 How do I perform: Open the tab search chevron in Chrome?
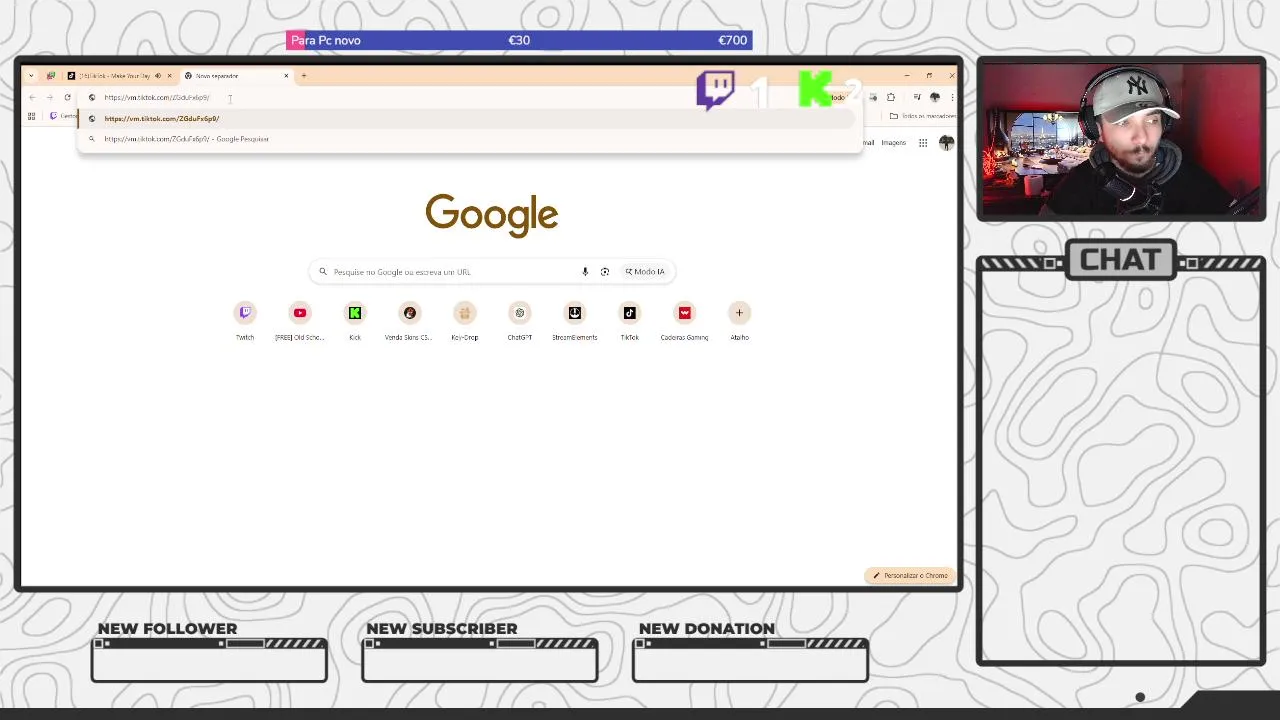pos(31,76)
